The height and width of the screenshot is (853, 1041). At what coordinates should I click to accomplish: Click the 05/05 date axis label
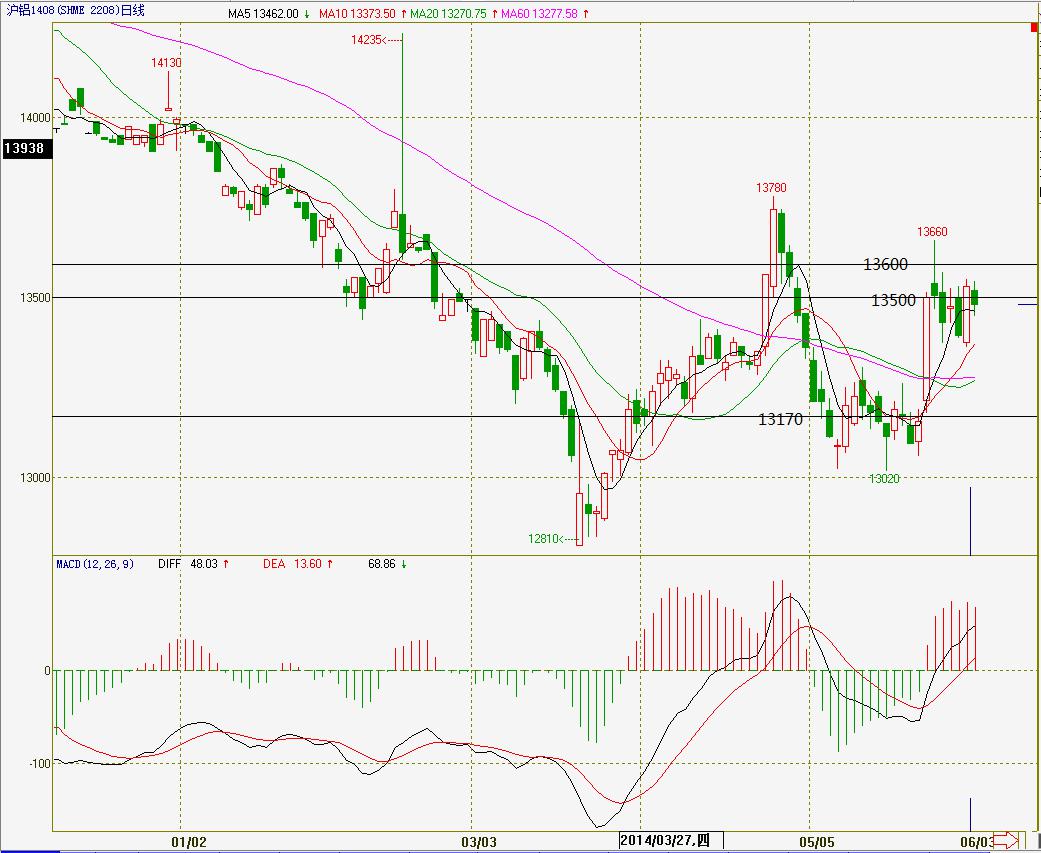(x=816, y=842)
